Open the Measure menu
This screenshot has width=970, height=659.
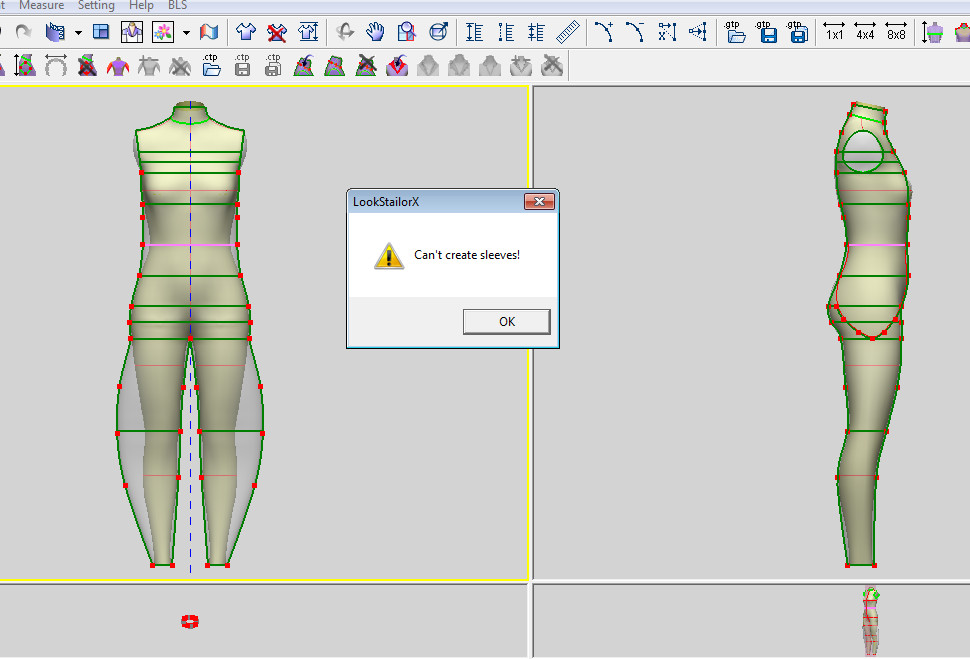41,6
